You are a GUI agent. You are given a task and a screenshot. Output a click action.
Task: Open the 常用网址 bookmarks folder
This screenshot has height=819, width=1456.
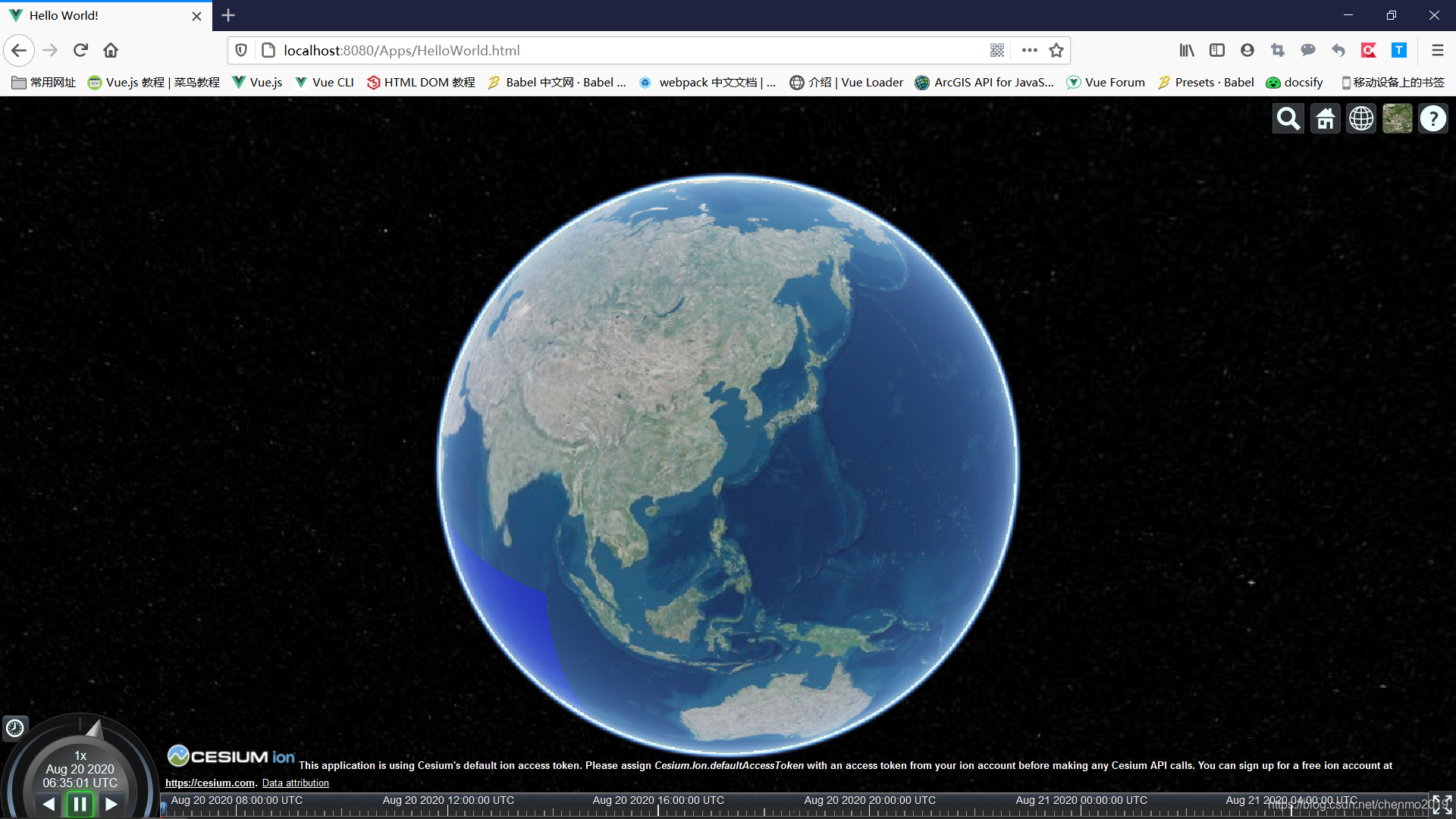44,83
